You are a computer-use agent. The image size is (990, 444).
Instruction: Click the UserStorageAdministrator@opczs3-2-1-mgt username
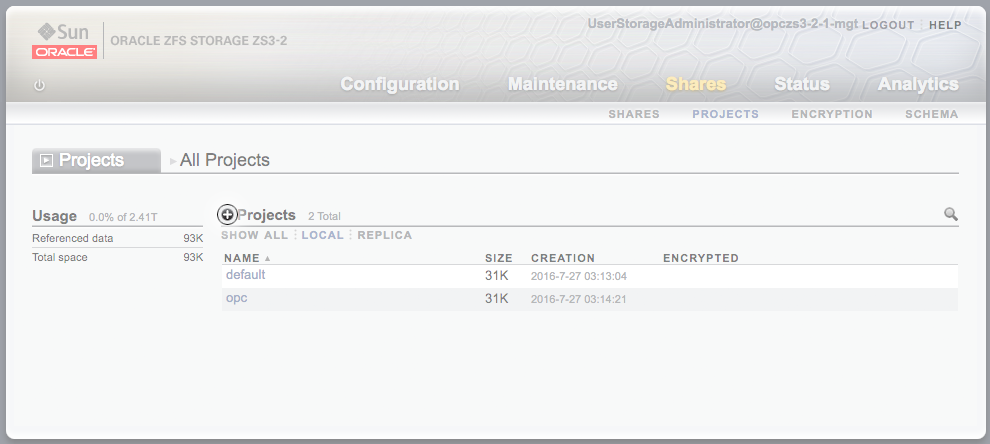[722, 24]
